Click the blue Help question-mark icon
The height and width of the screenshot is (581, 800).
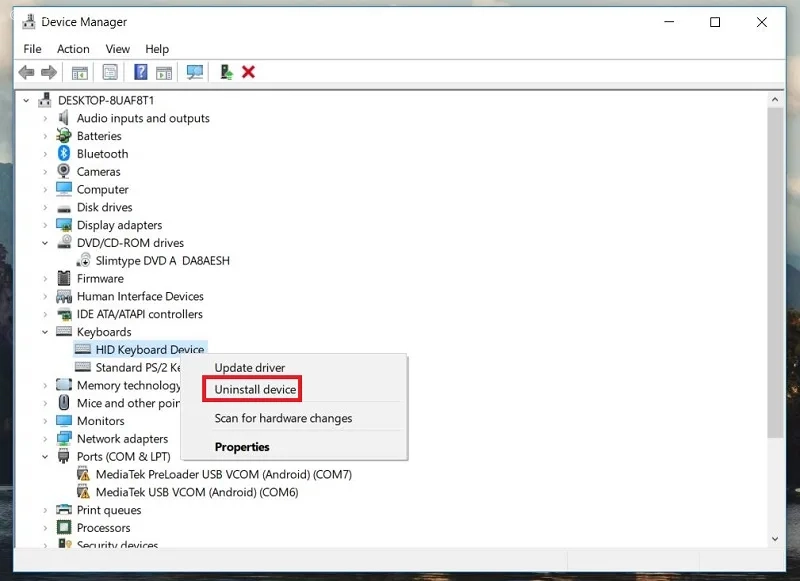[x=140, y=72]
